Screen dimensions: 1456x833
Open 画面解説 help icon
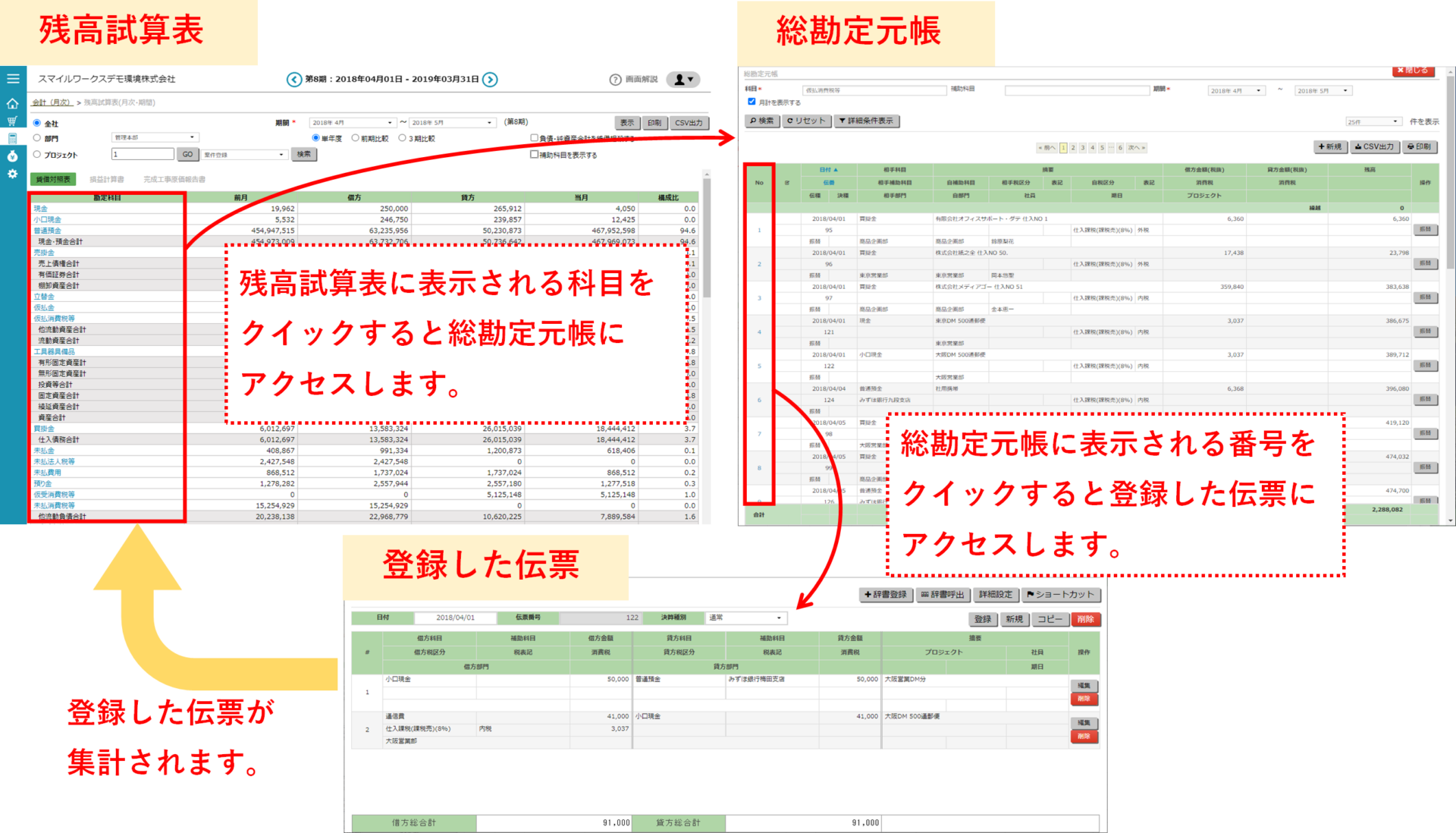pos(615,80)
